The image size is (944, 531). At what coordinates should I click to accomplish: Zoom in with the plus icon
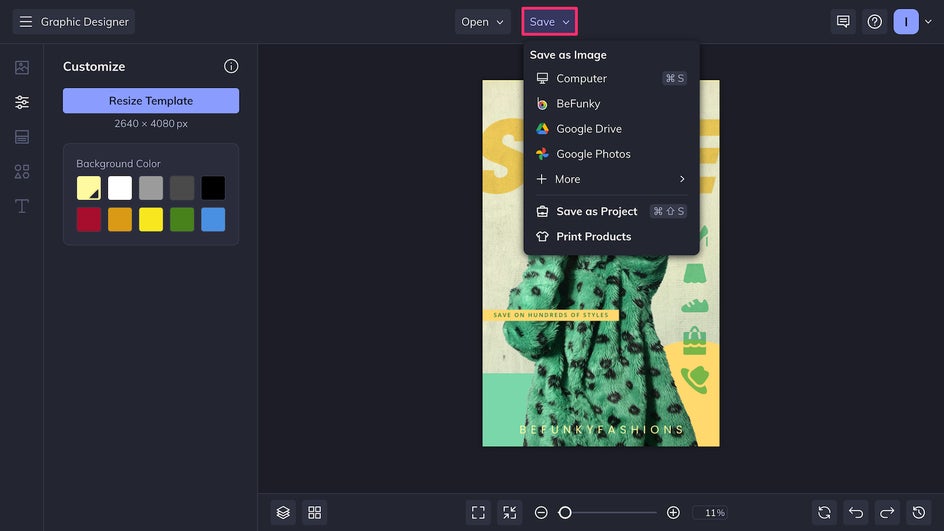(673, 512)
